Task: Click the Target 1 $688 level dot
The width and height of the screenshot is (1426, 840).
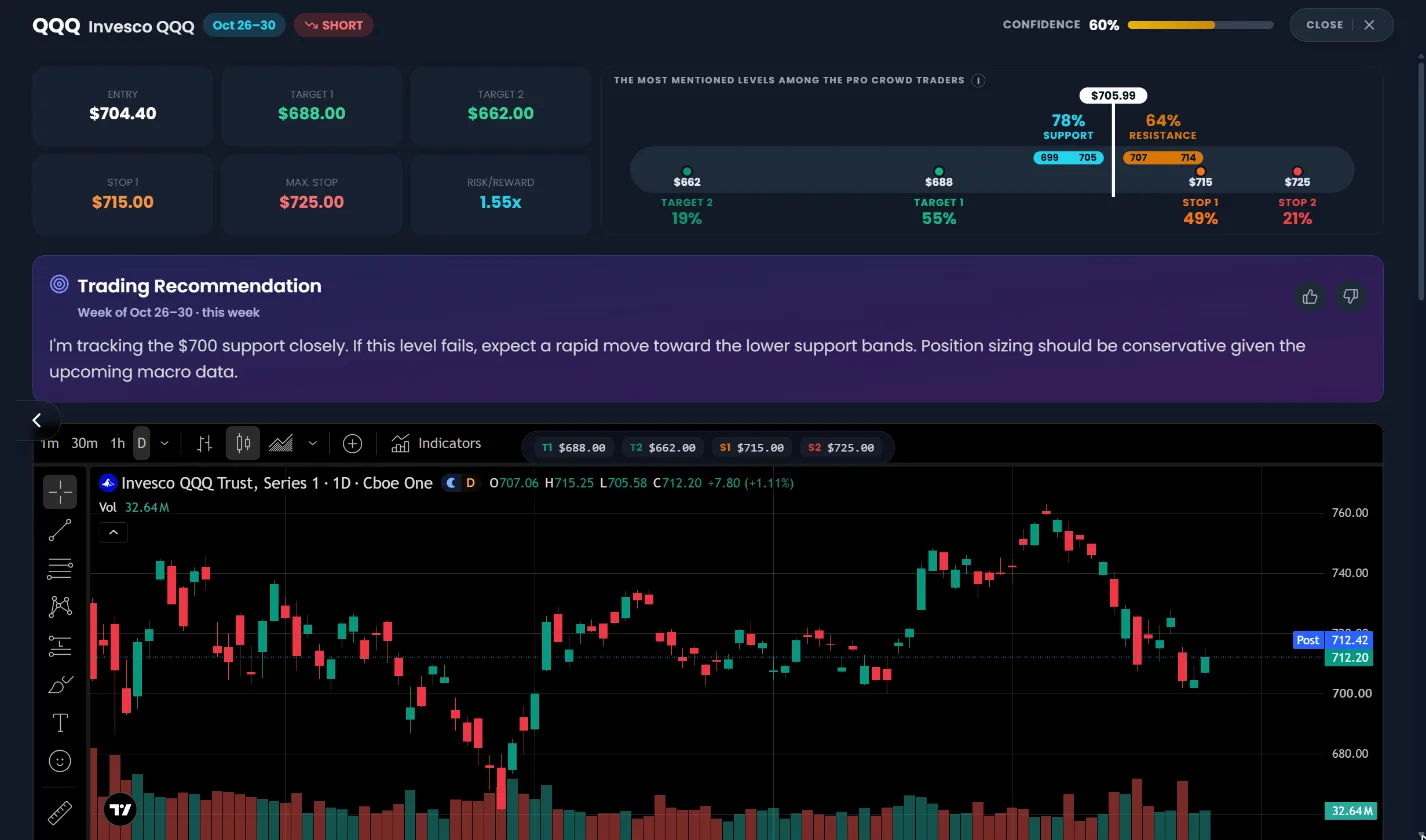Action: pos(938,172)
